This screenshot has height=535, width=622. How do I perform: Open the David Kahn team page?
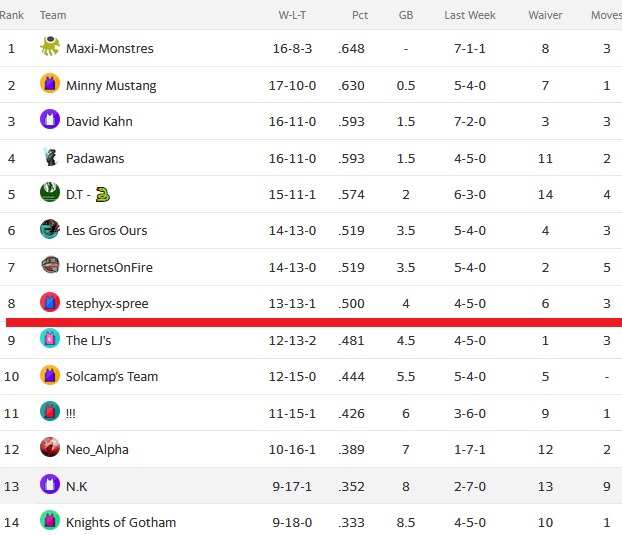(99, 121)
